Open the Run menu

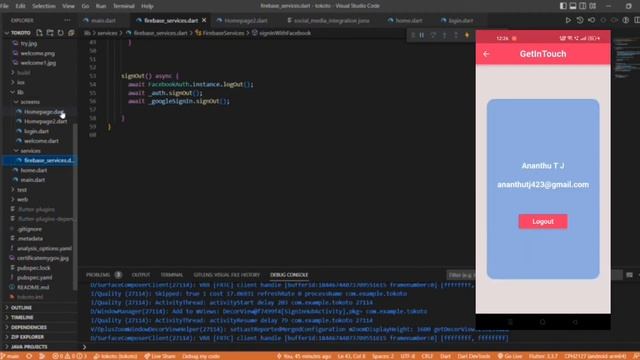click(101, 6)
